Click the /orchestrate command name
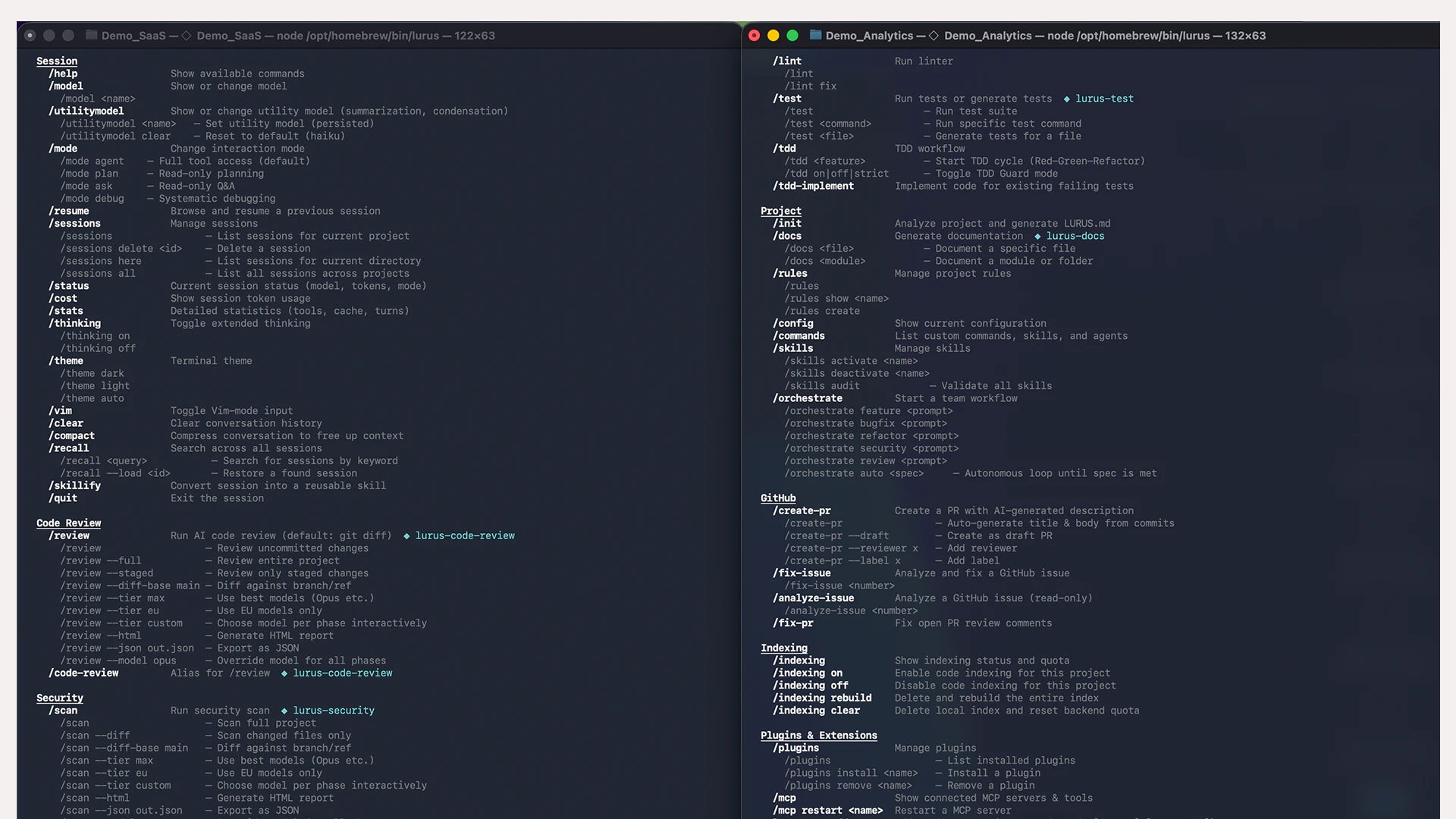The image size is (1456, 819). [807, 398]
